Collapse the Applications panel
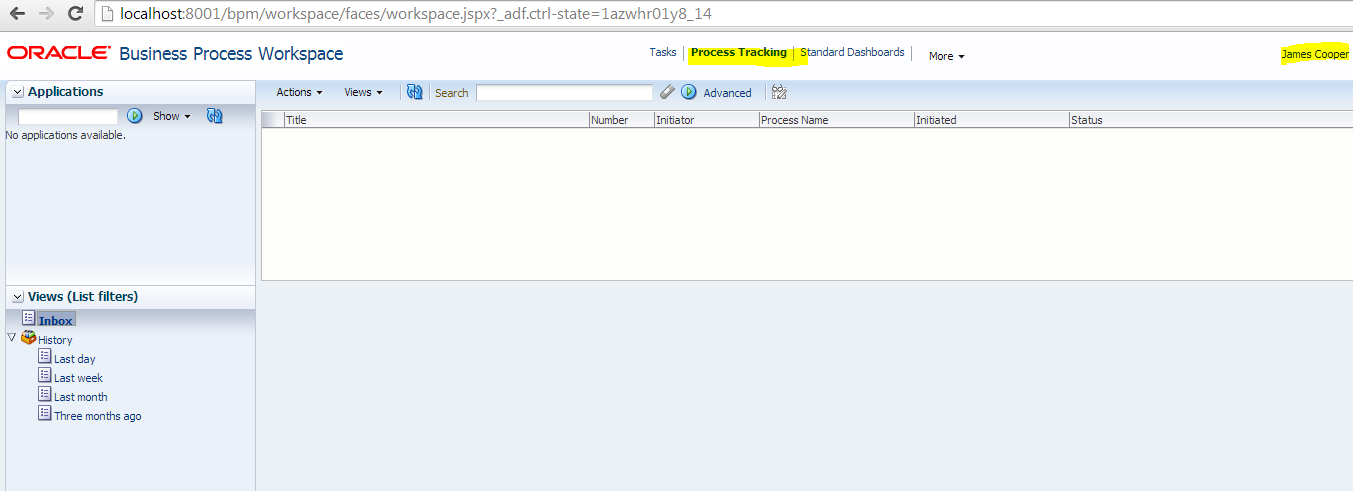The height and width of the screenshot is (491, 1353). (x=18, y=92)
